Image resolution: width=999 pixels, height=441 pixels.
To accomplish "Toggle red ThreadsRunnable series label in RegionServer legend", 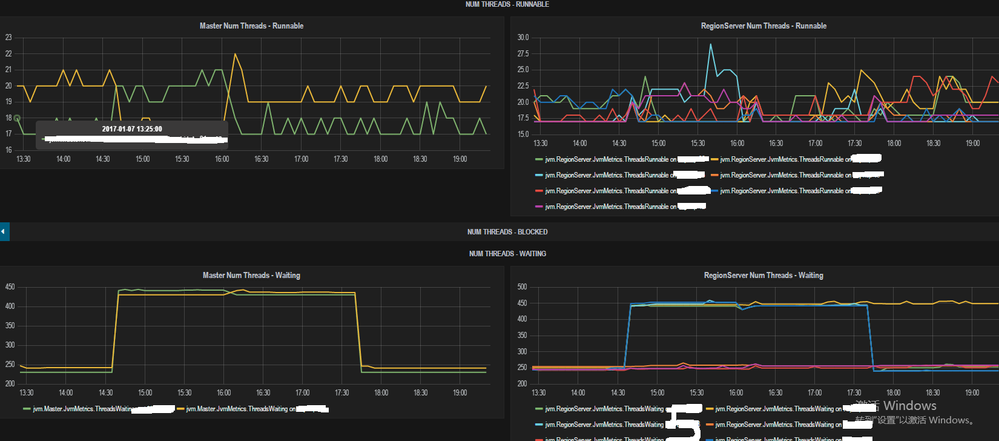I will coord(610,190).
